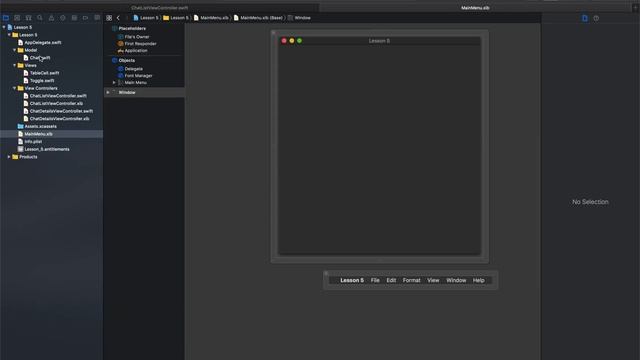The width and height of the screenshot is (640, 360).
Task: Select Window row in document outline
Action: coord(144,93)
